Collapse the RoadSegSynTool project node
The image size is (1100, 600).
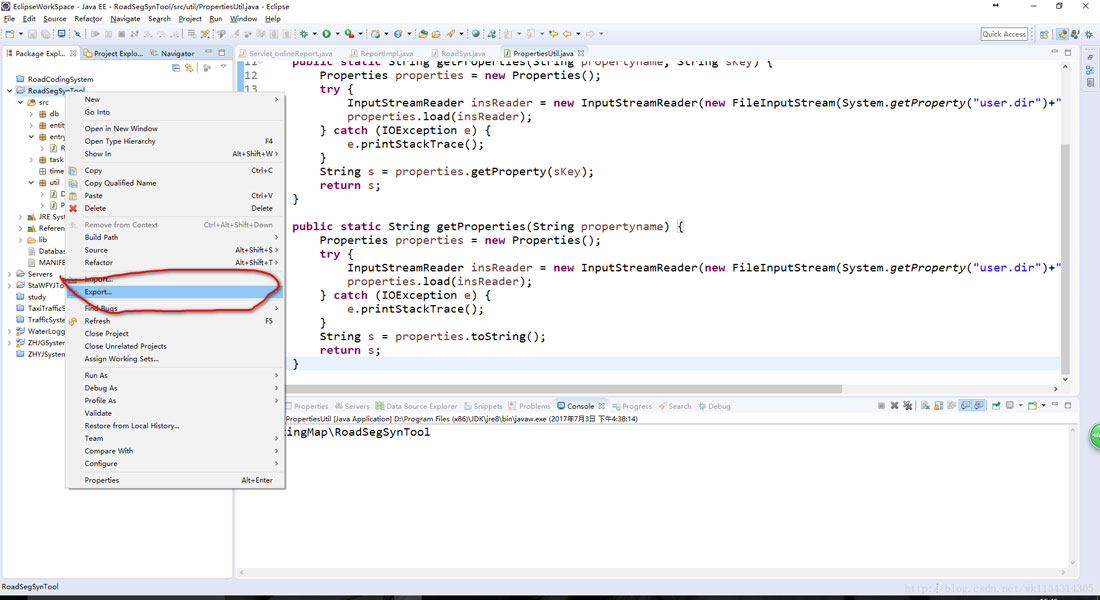click(x=10, y=91)
